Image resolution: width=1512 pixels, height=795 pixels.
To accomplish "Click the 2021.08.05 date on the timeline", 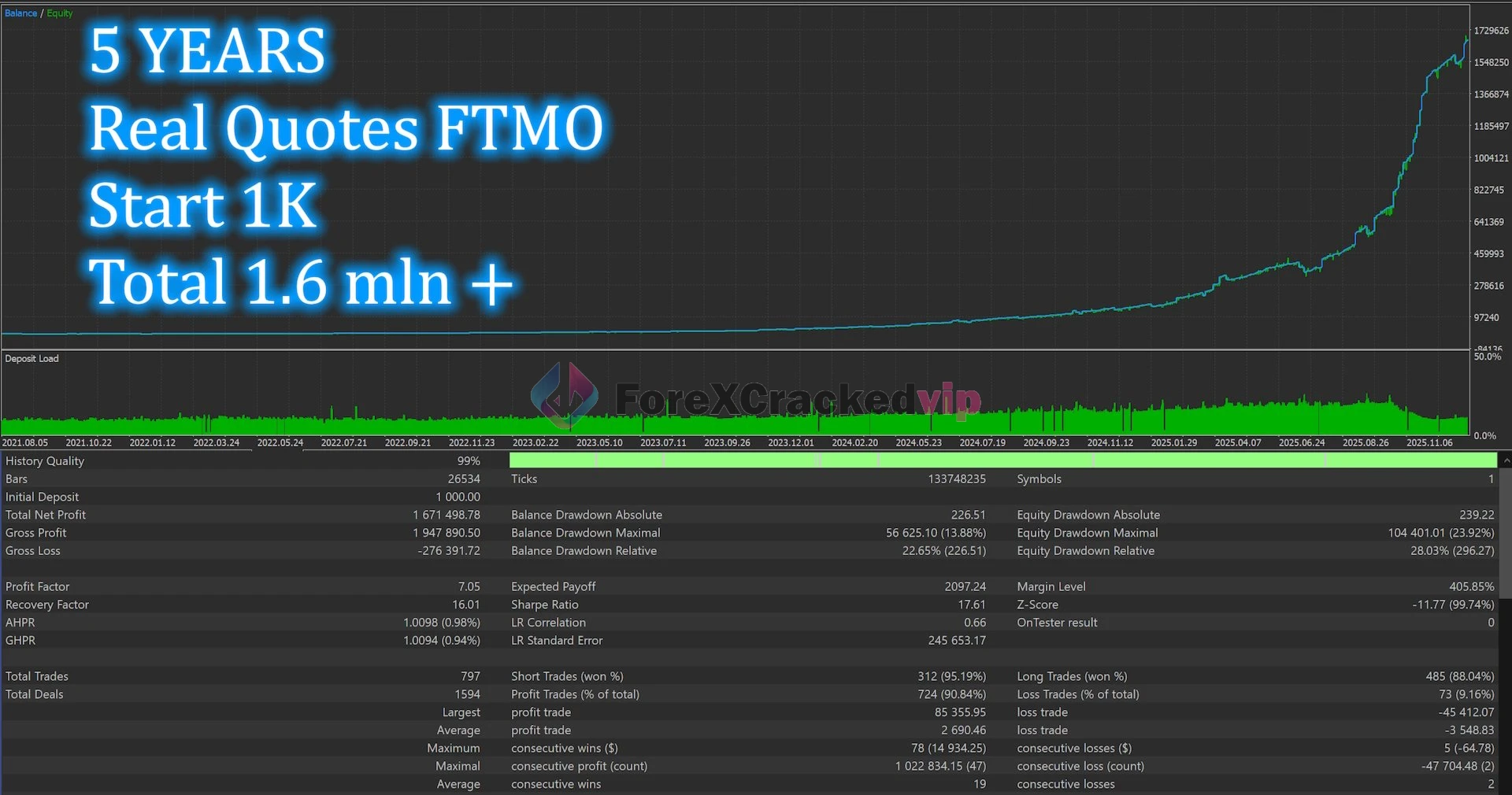I will (24, 443).
